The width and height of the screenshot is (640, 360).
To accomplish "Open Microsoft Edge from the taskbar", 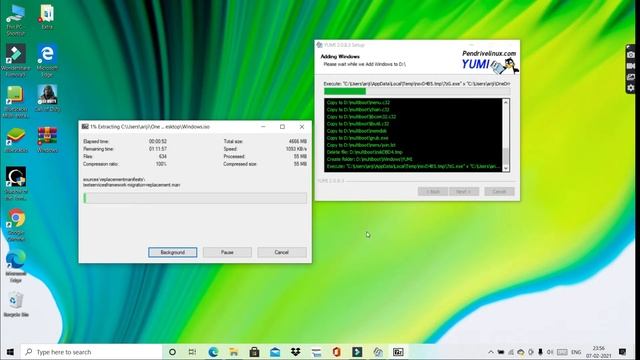I will 213,352.
